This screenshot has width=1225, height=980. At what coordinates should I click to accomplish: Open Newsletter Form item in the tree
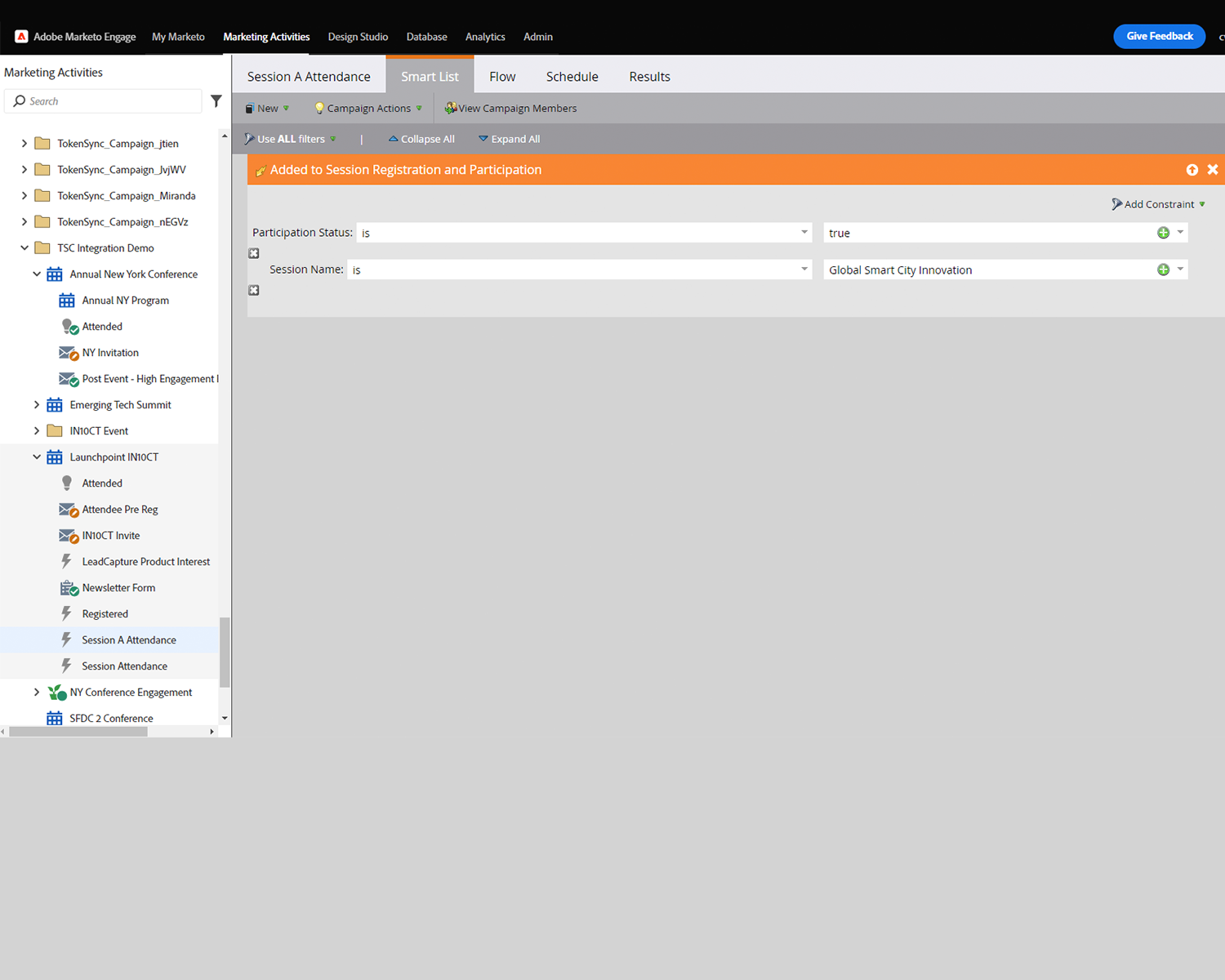point(118,588)
